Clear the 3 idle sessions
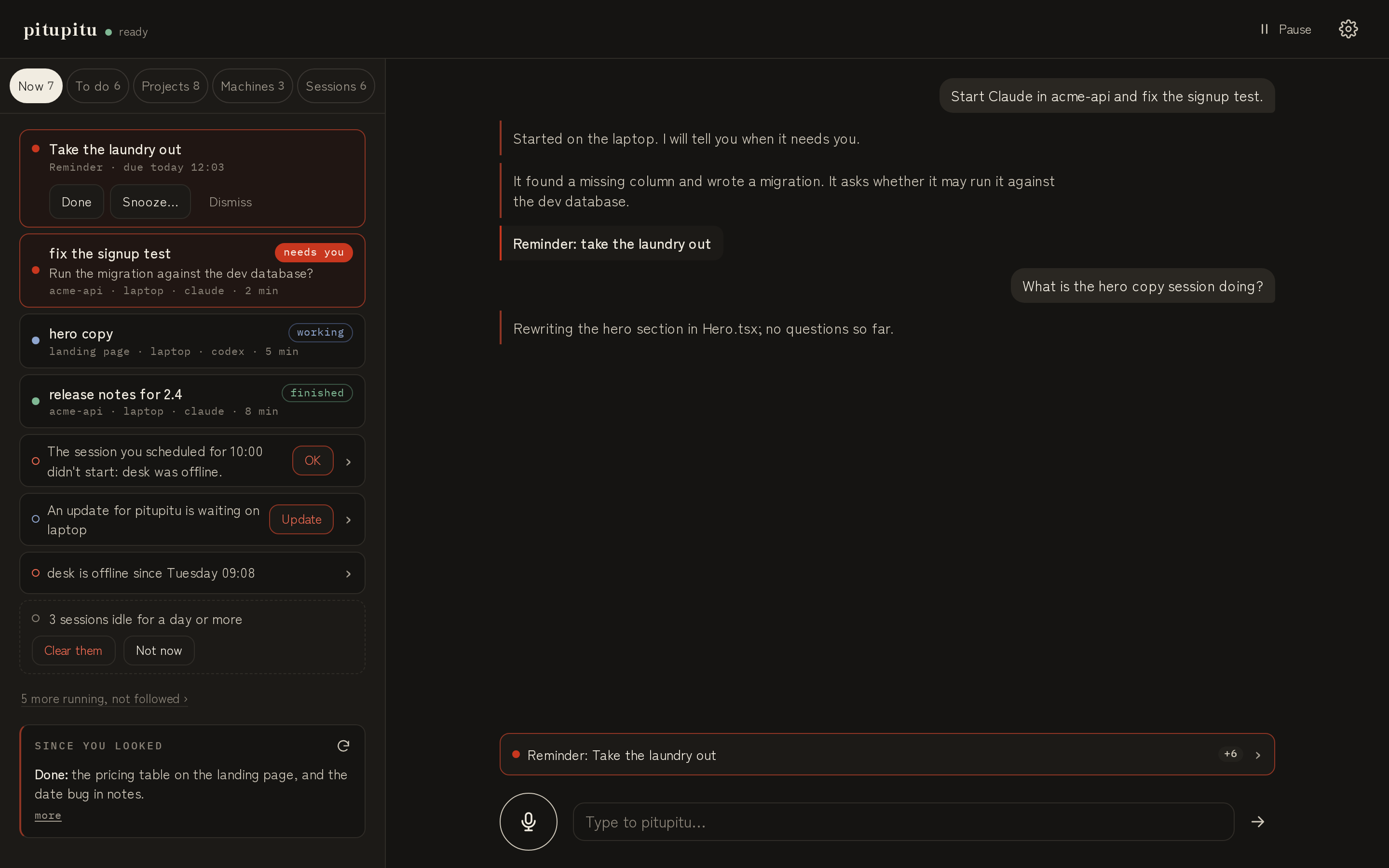This screenshot has height=868, width=1389. (73, 651)
